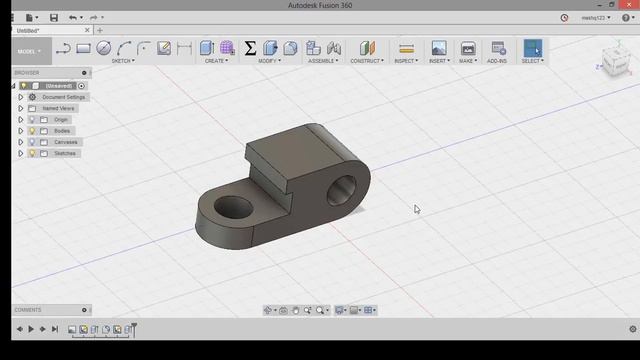Screen dimensions: 640x360
Task: Open the MODEL workspace dropdown
Action: pyautogui.click(x=29, y=51)
